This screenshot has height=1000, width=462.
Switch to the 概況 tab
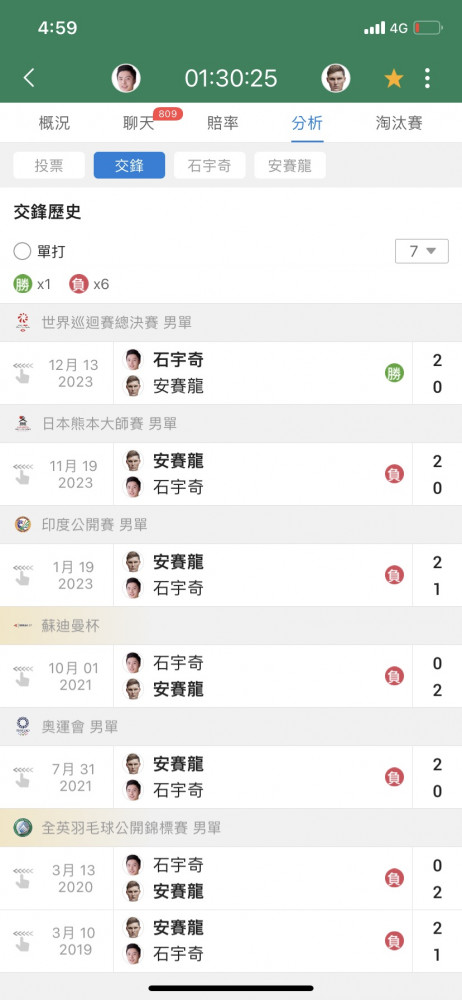54,123
